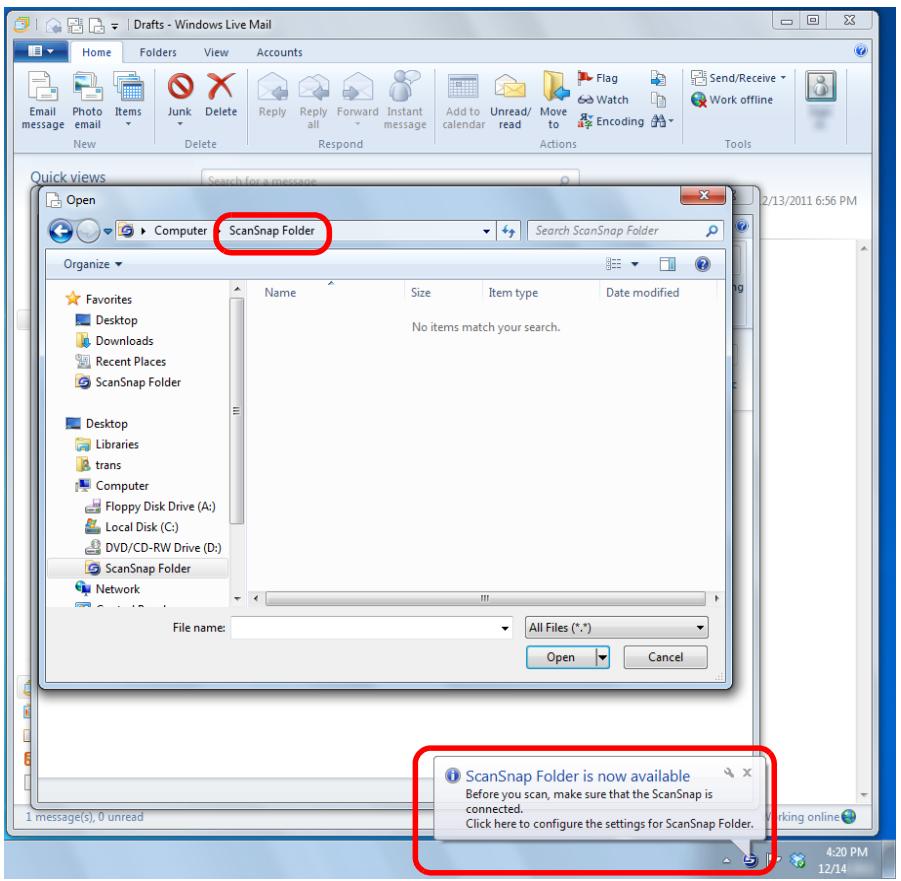Viewport: 901px width, 881px height.
Task: Open Recent Places
Action: click(x=121, y=361)
